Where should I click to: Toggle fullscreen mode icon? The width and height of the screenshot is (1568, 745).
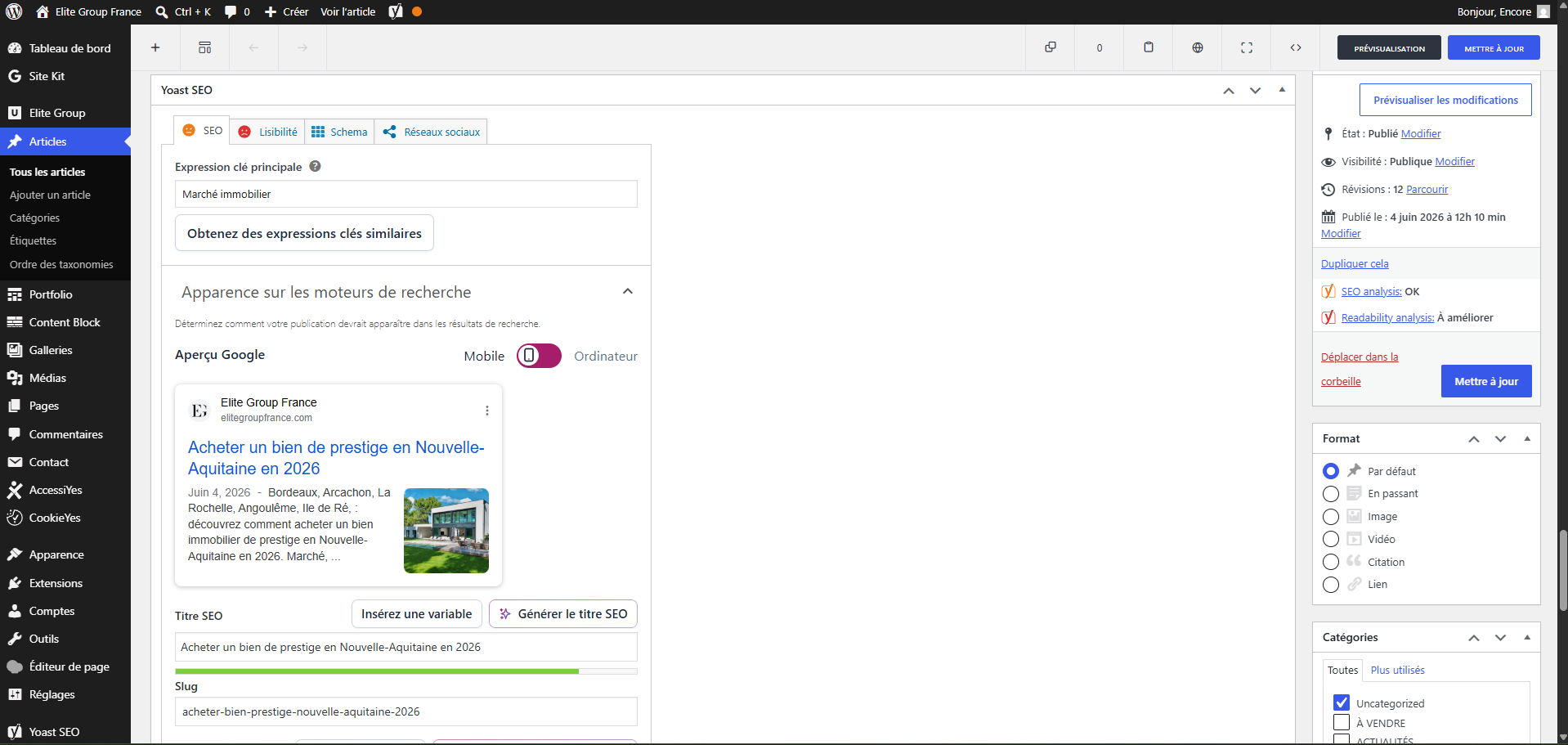[1247, 47]
